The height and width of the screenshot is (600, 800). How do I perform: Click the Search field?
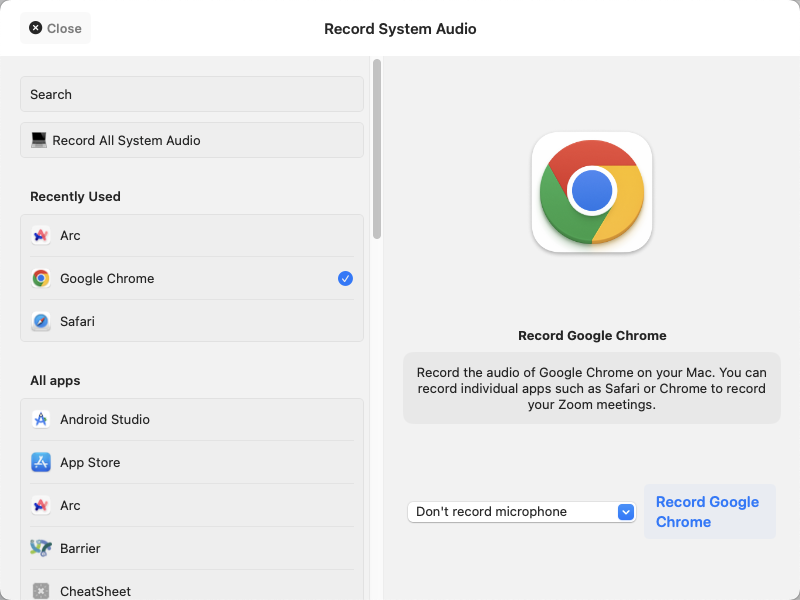pos(192,94)
